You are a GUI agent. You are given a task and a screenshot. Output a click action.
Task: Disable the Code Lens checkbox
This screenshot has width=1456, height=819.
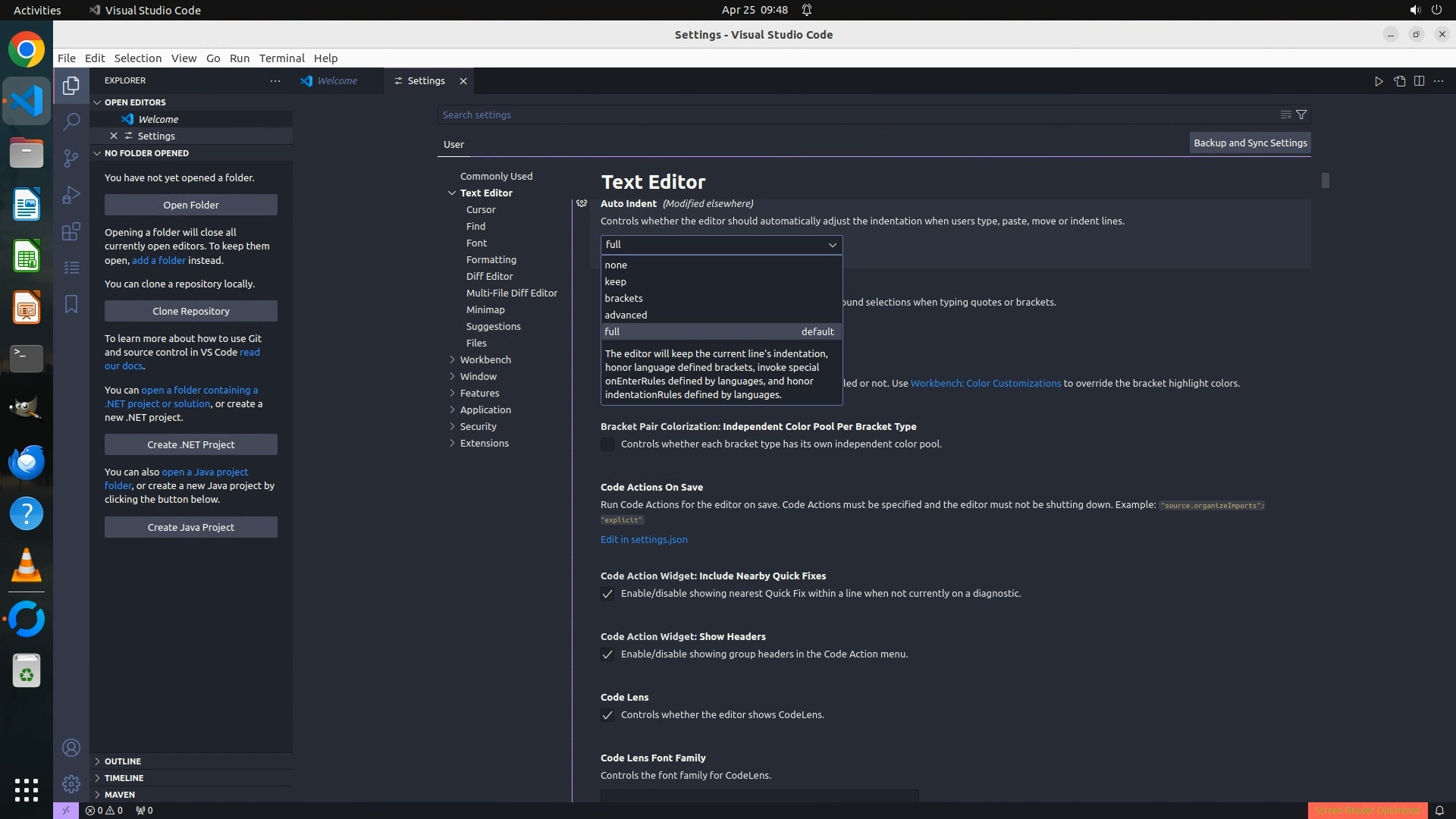(x=607, y=715)
